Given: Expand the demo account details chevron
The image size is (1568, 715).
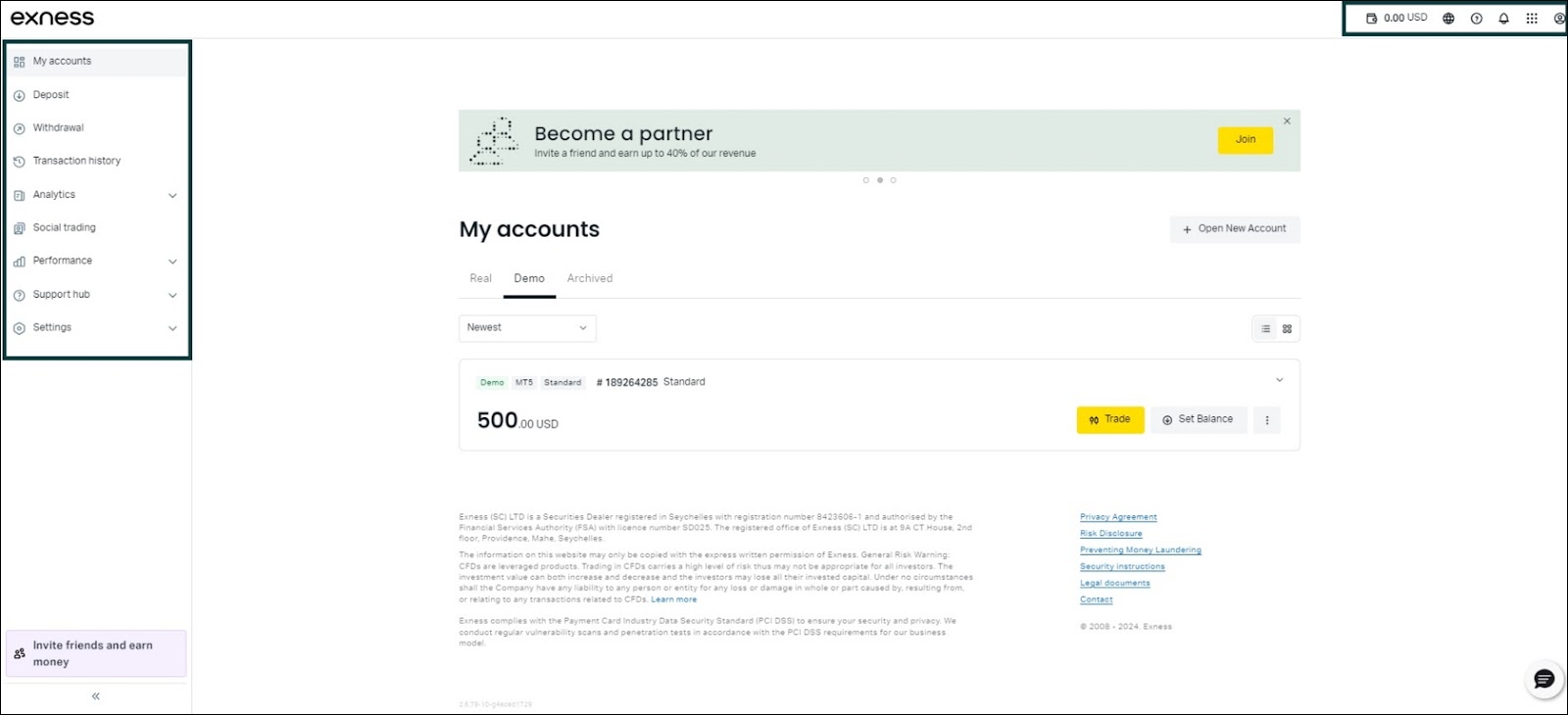Looking at the screenshot, I should [1279, 380].
